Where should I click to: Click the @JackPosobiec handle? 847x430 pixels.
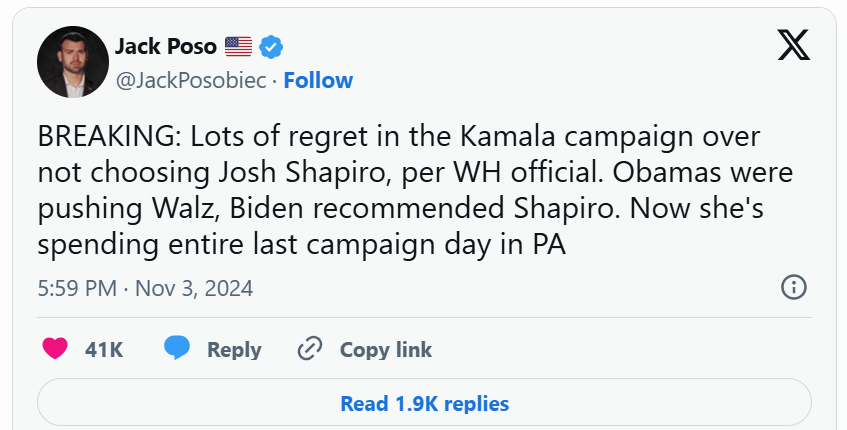click(191, 80)
